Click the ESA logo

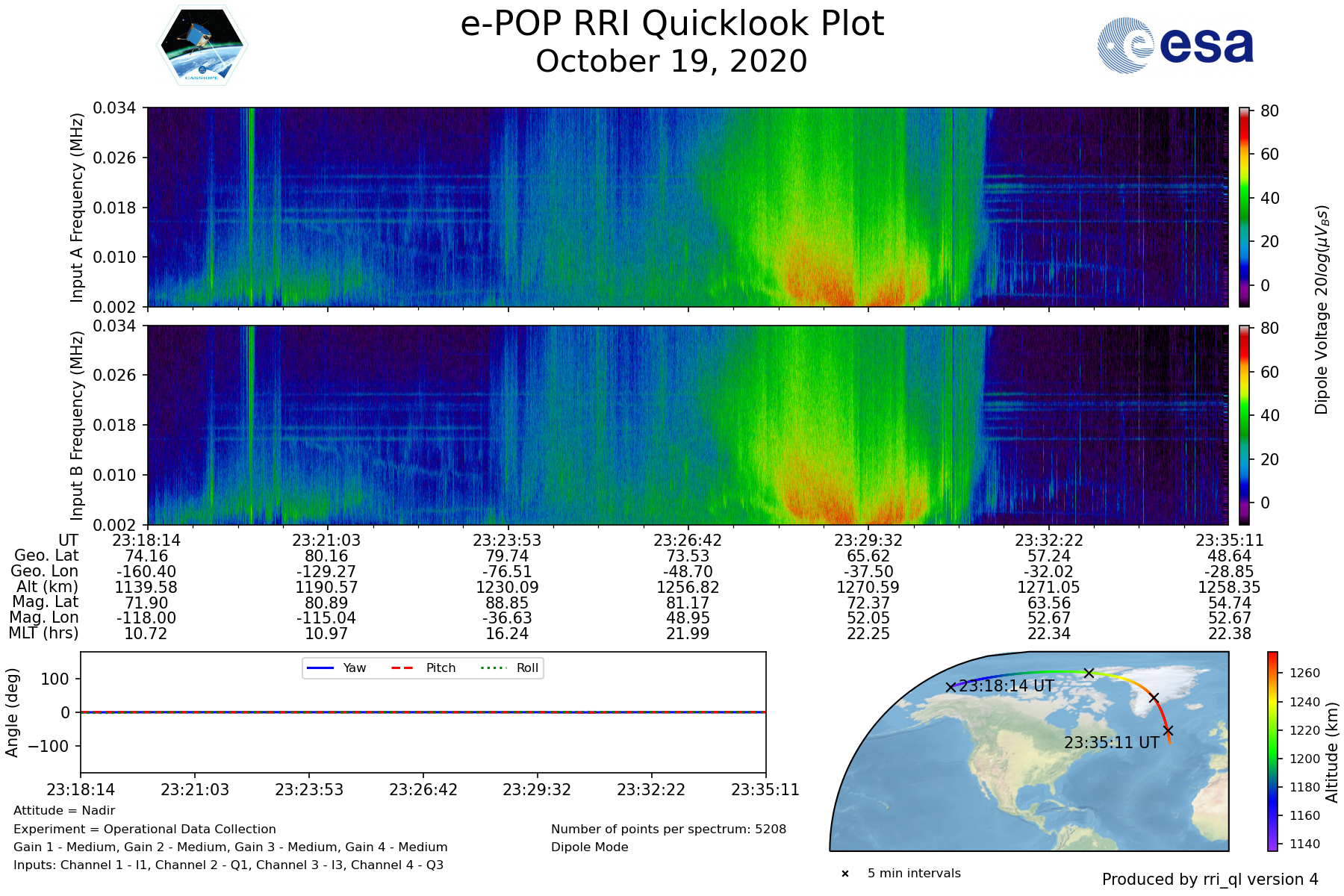[1175, 46]
